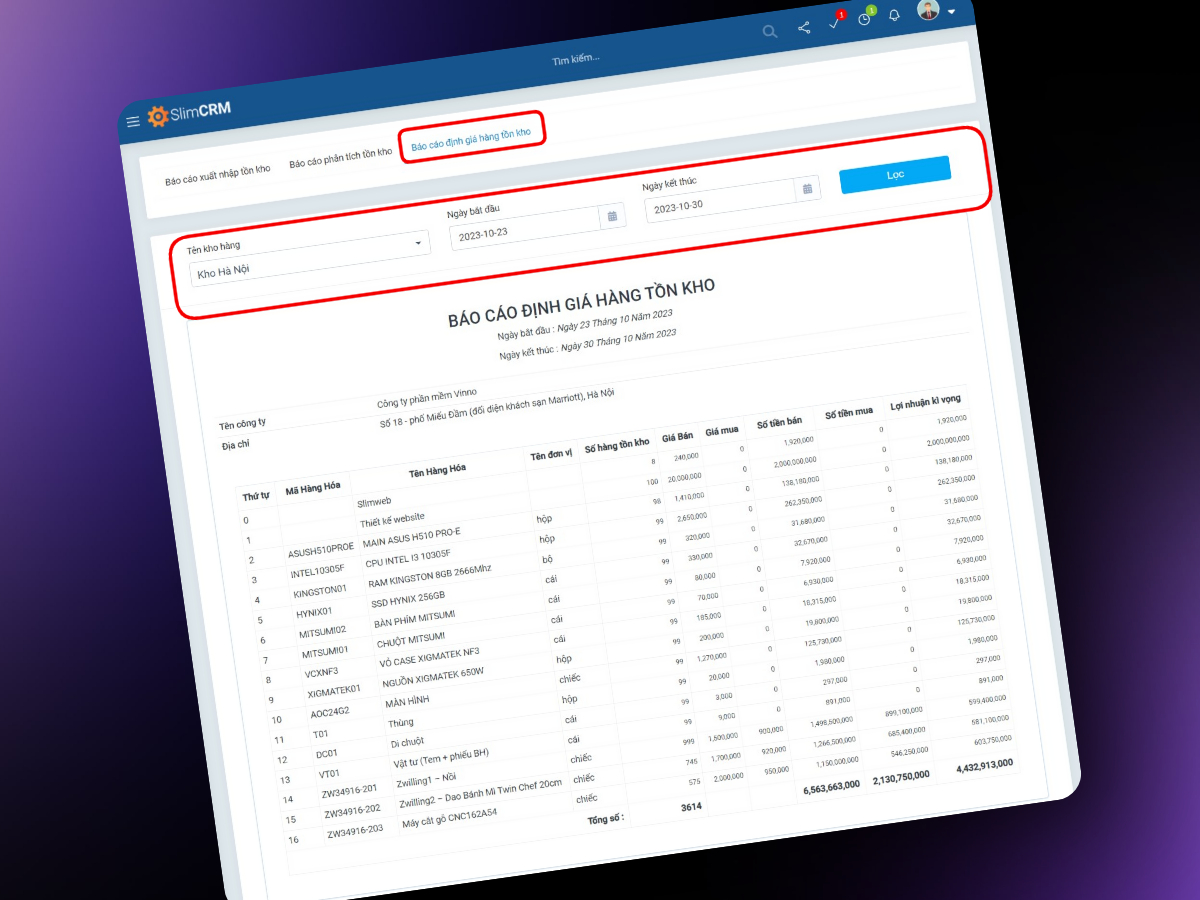Click the user avatar picture

[928, 10]
